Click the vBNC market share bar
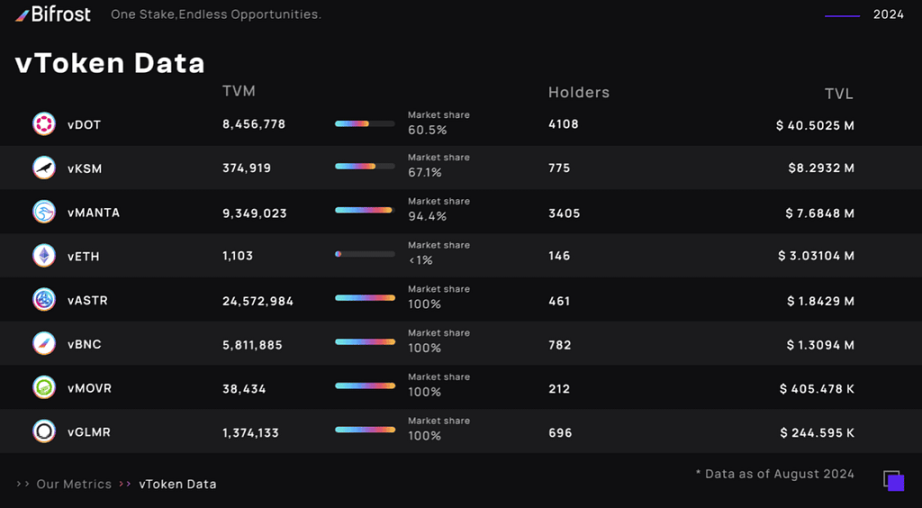 coord(365,342)
